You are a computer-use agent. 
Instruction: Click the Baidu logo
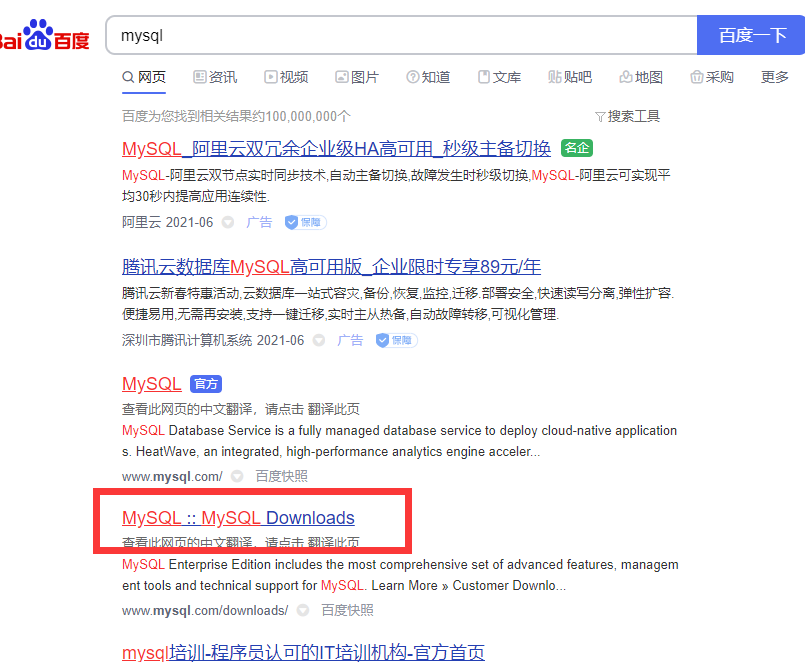tap(45, 35)
